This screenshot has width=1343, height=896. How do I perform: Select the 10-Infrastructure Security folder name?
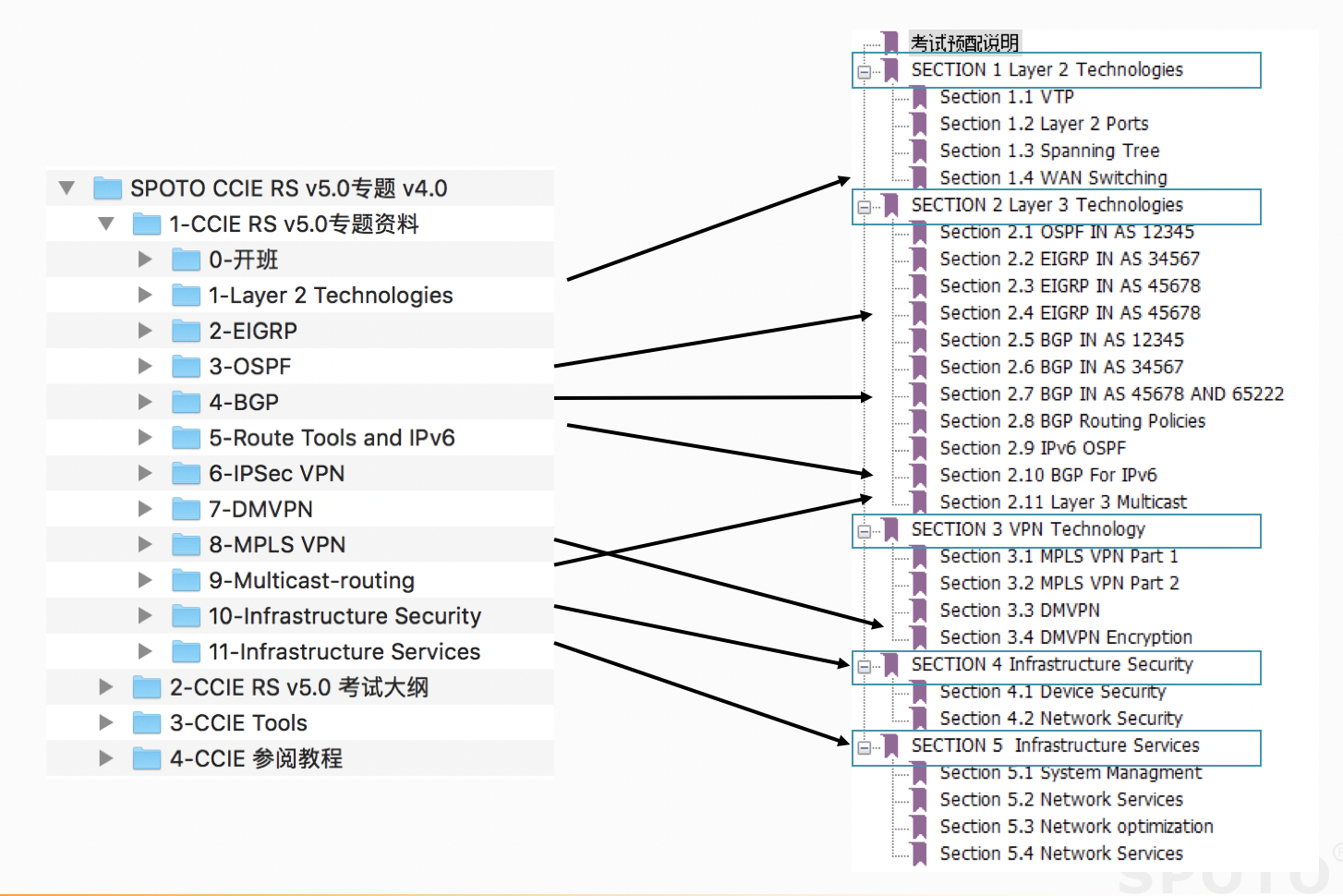[x=345, y=616]
